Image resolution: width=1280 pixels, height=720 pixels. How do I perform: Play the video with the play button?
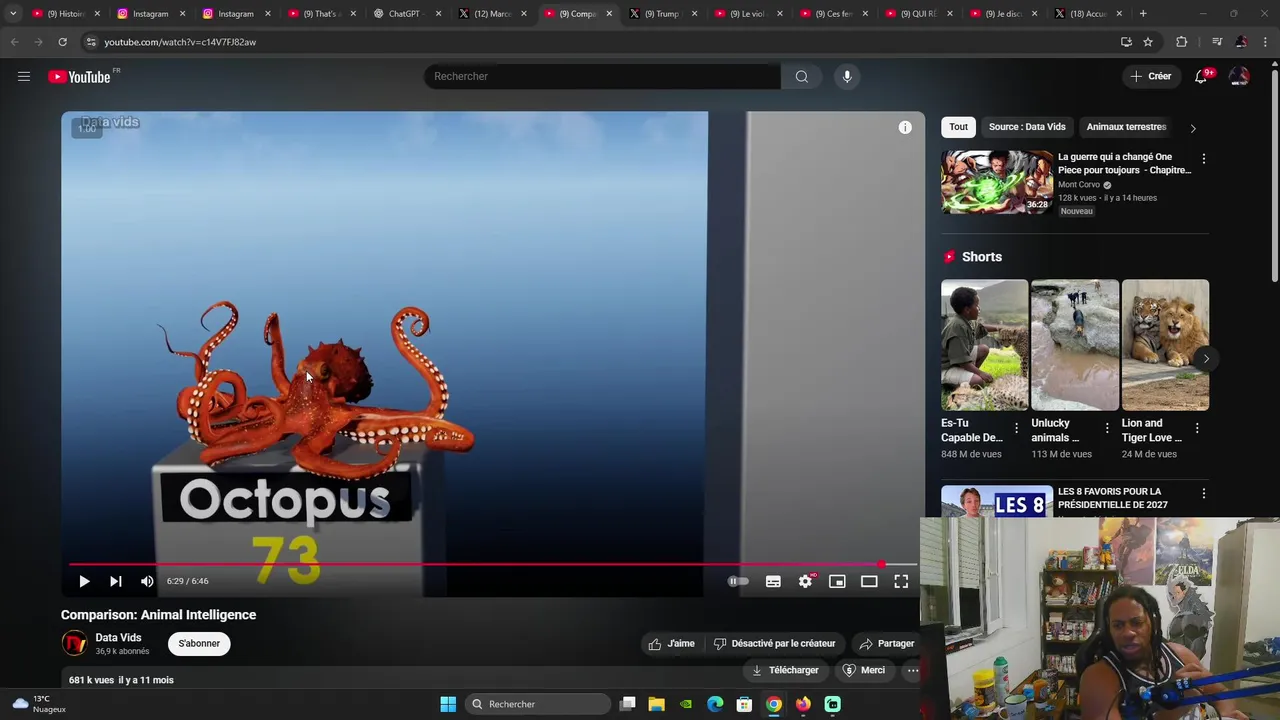pyautogui.click(x=84, y=581)
